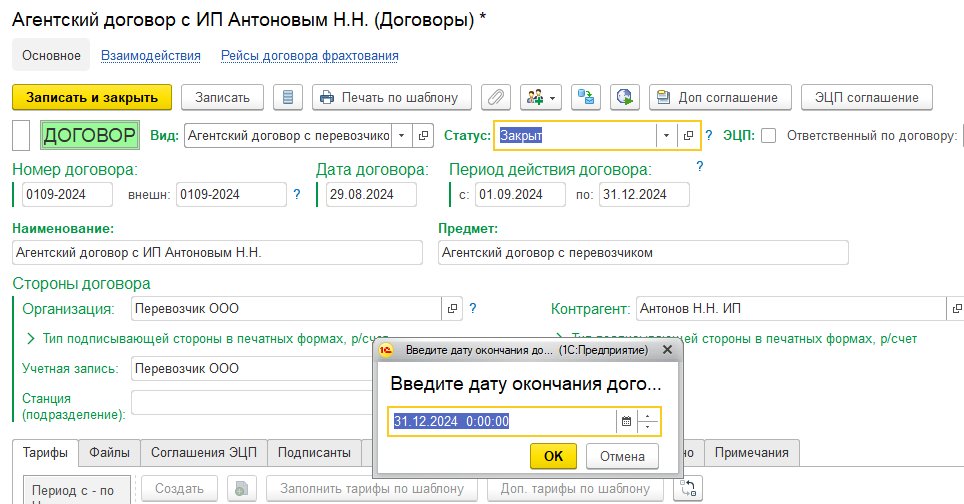This screenshot has height=504, width=964.
Task: Expand the Статус dropdown list
Action: (x=666, y=136)
